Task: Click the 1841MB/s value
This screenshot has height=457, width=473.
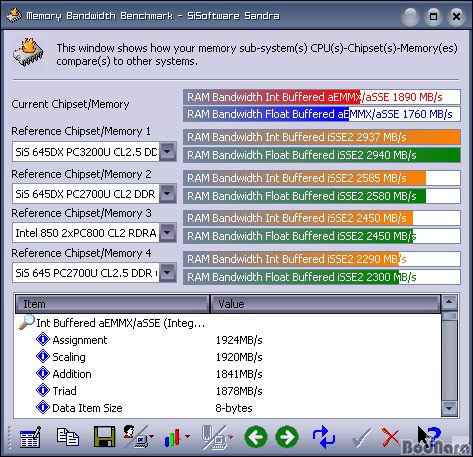Action: click(x=239, y=374)
